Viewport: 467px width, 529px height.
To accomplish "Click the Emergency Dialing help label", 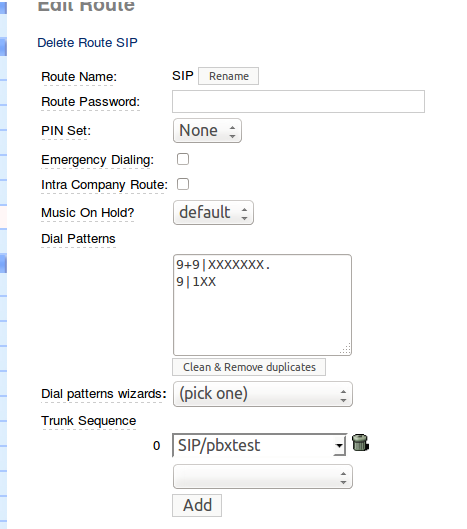I will (98, 160).
